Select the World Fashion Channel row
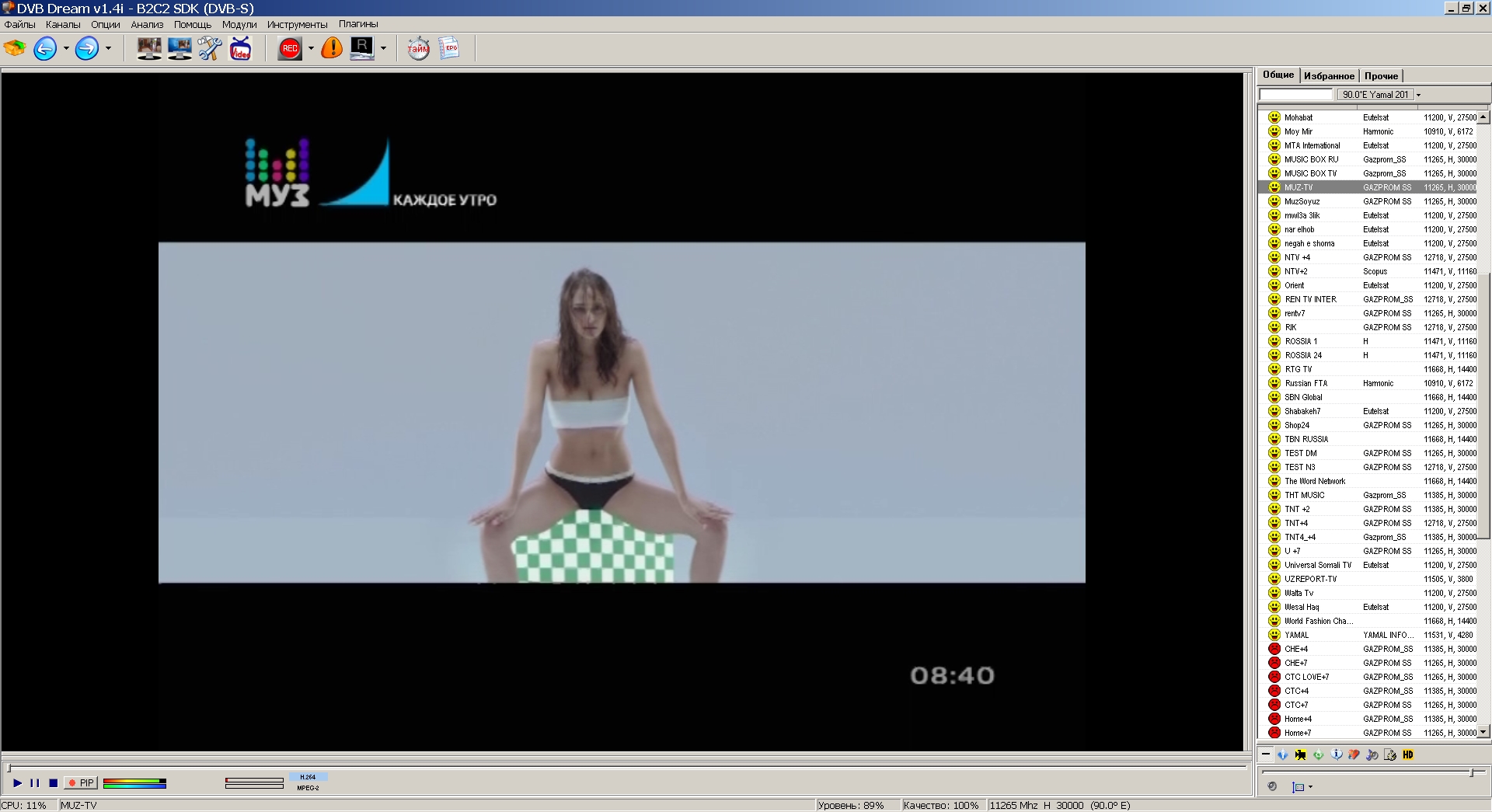 pos(1368,621)
